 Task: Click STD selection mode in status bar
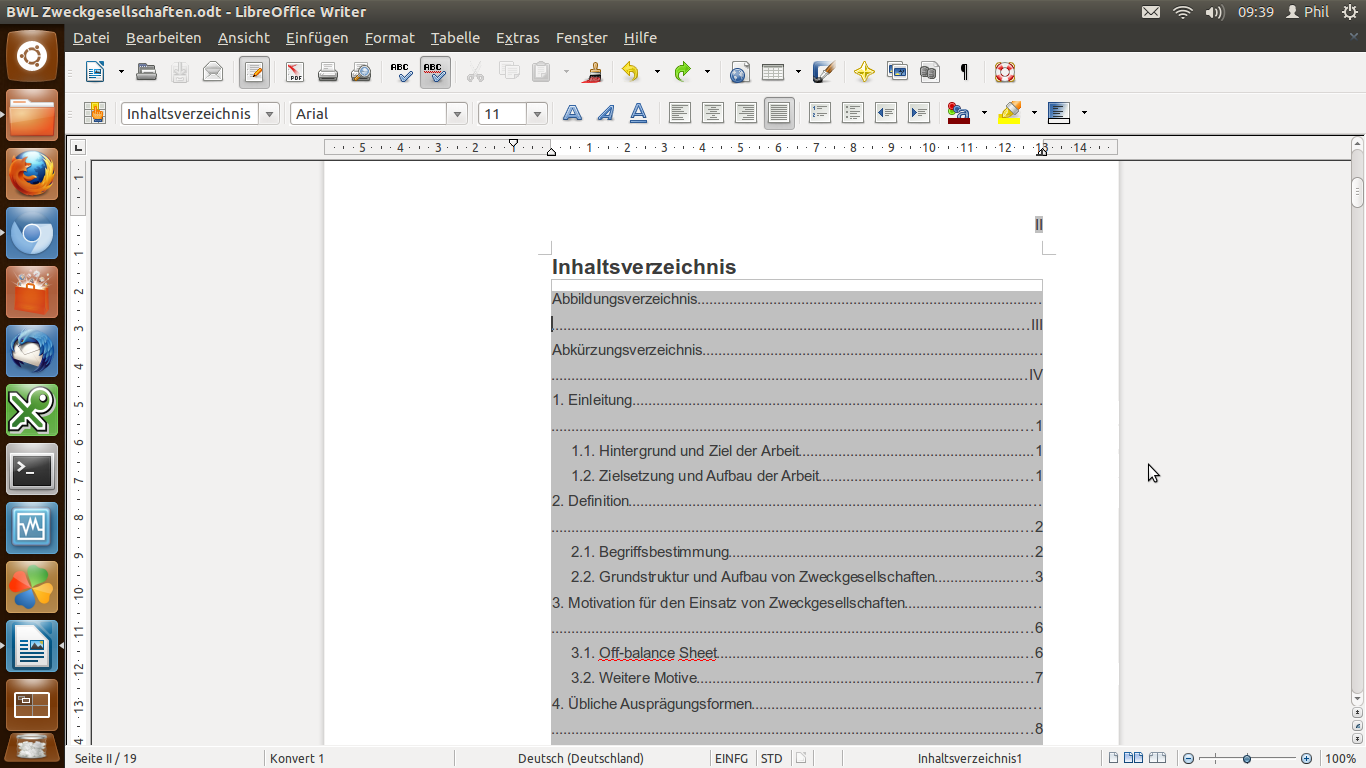click(x=772, y=758)
